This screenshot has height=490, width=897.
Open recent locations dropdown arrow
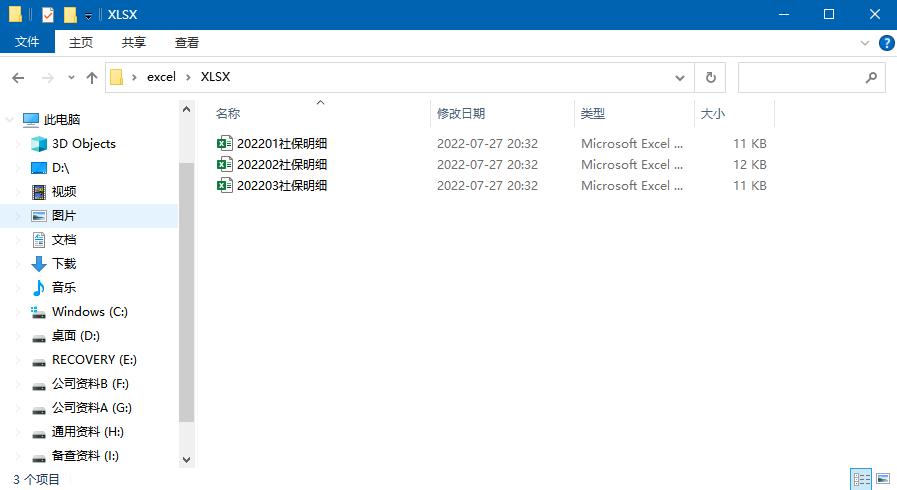point(71,78)
